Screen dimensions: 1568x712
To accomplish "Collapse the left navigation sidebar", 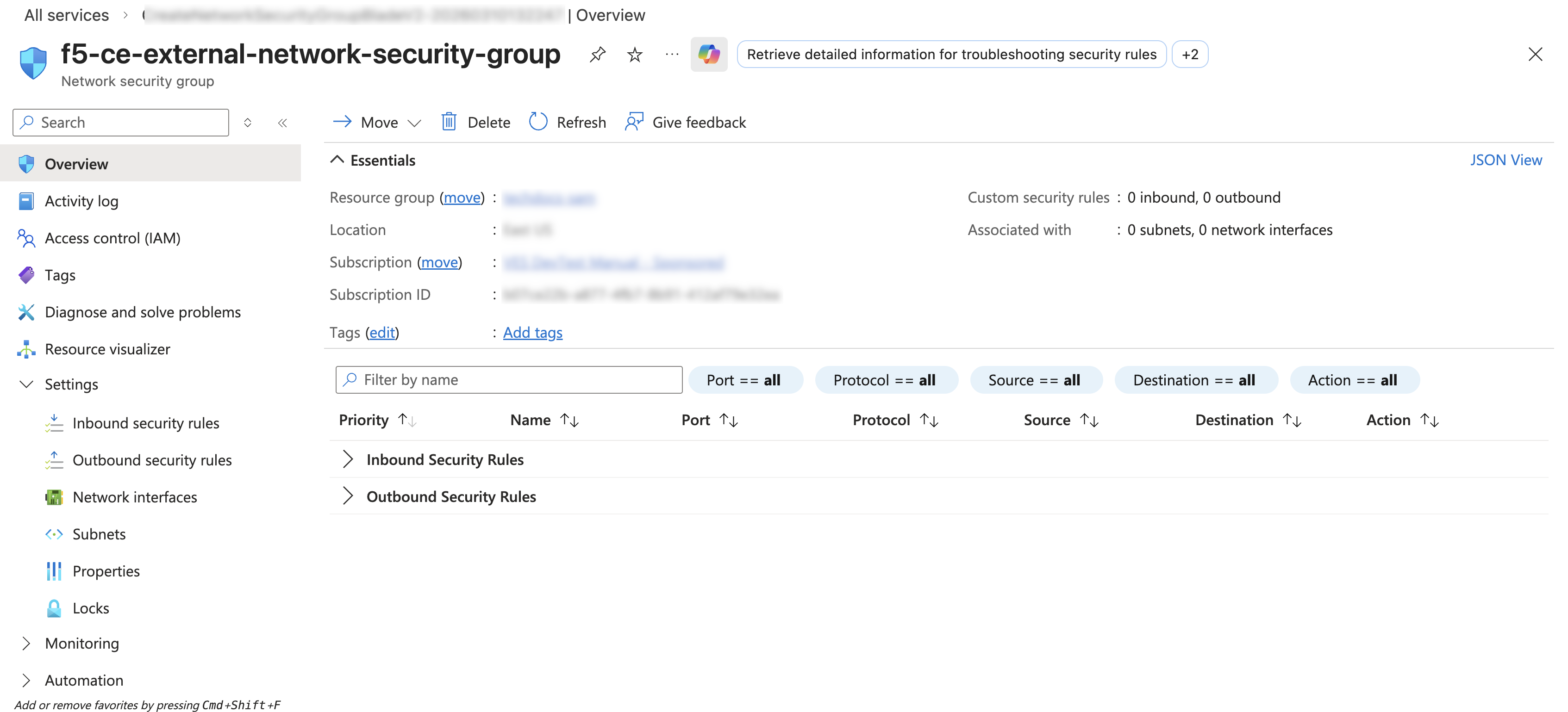I will (x=282, y=122).
